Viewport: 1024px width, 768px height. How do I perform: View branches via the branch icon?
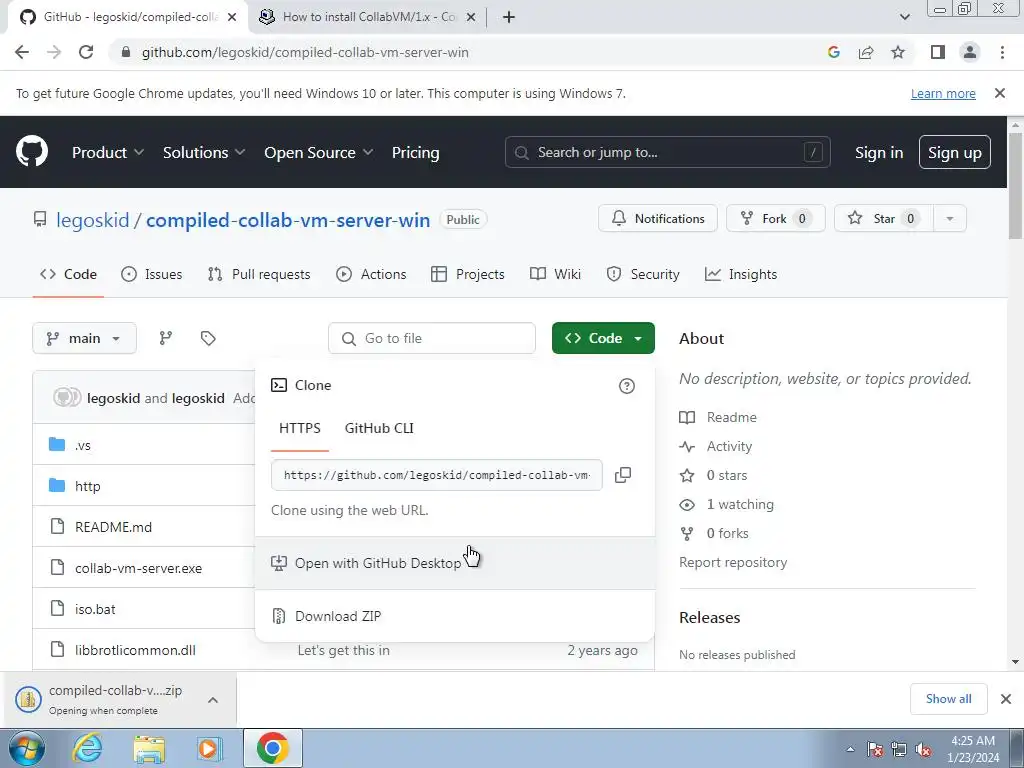(166, 338)
